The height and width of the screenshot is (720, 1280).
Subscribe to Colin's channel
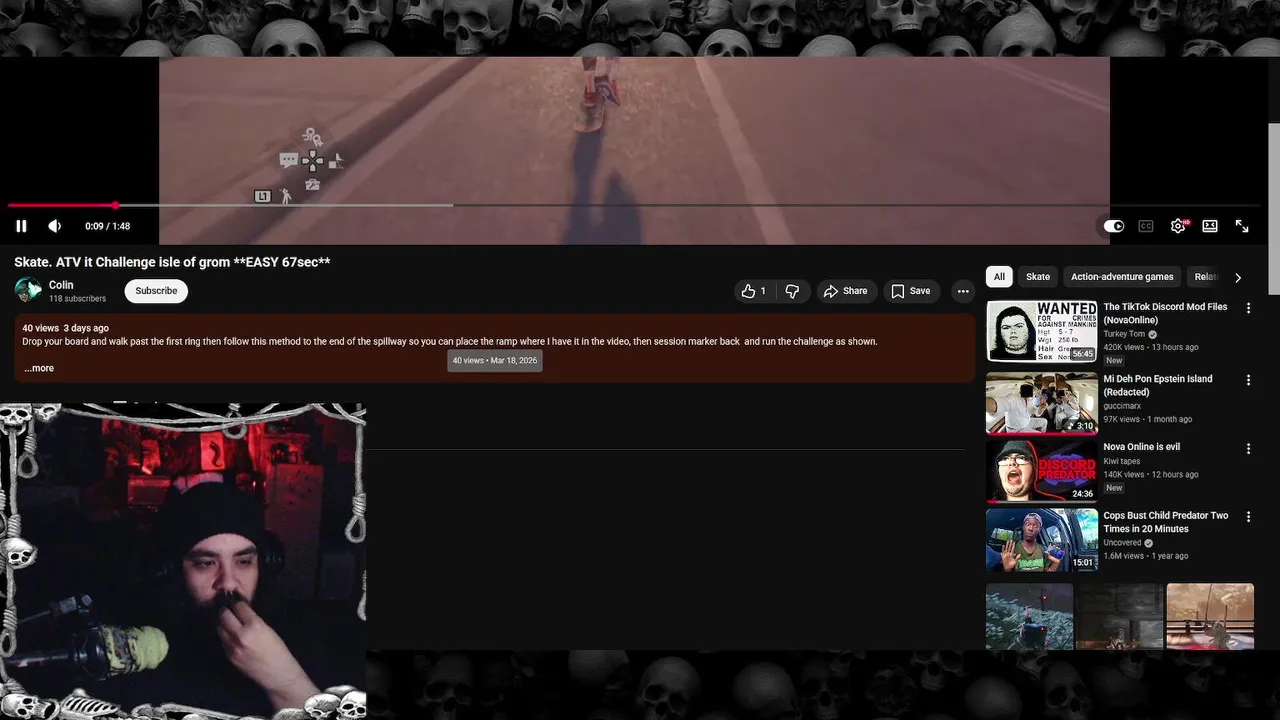156,291
